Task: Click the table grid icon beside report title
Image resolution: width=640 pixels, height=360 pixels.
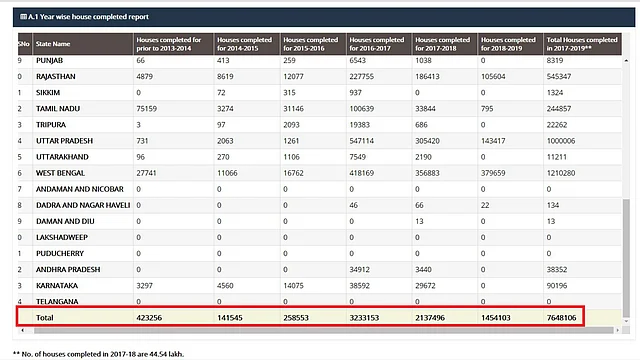Action: pyautogui.click(x=23, y=17)
